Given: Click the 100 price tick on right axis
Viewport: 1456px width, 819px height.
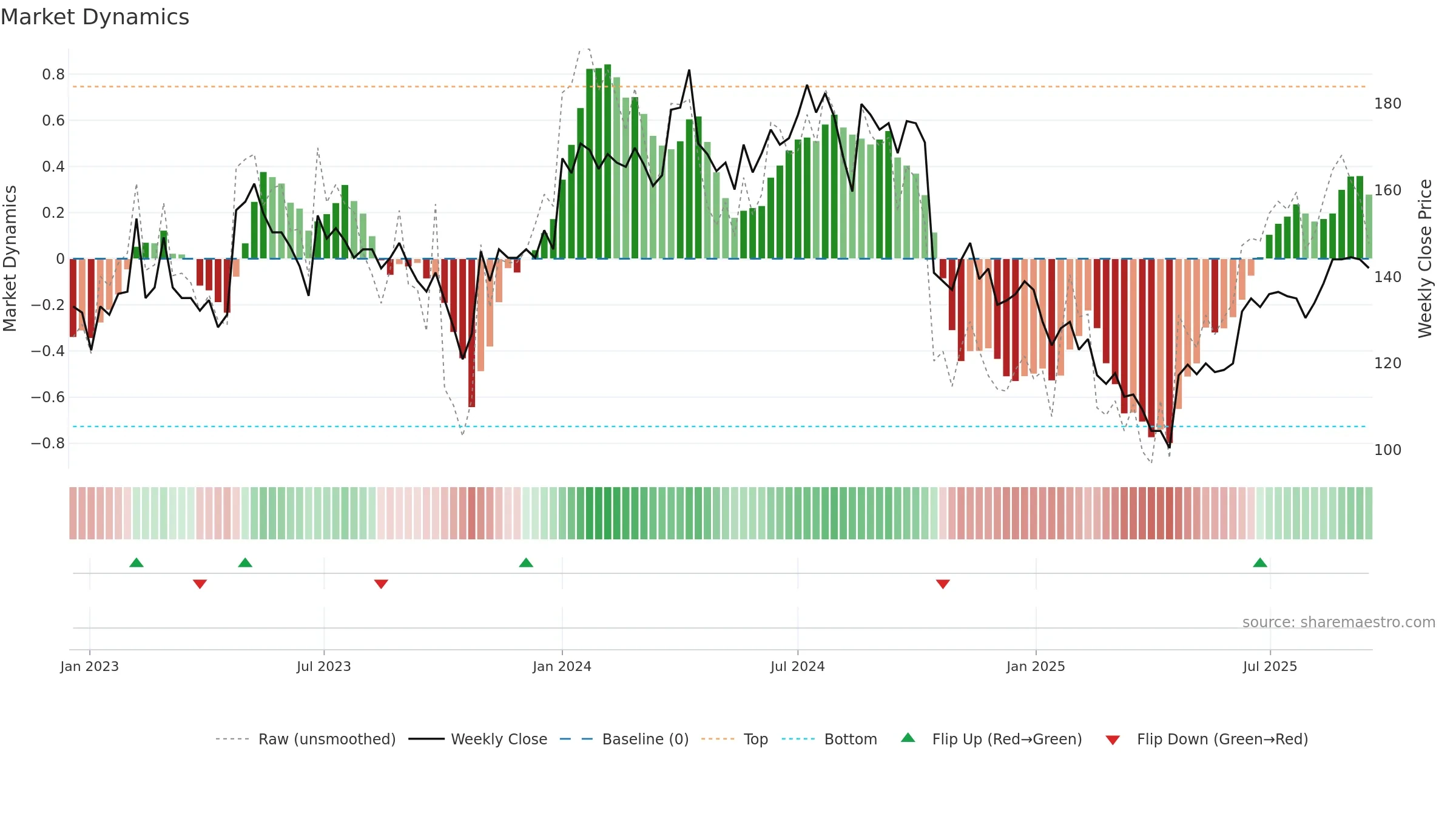Looking at the screenshot, I should [1388, 450].
